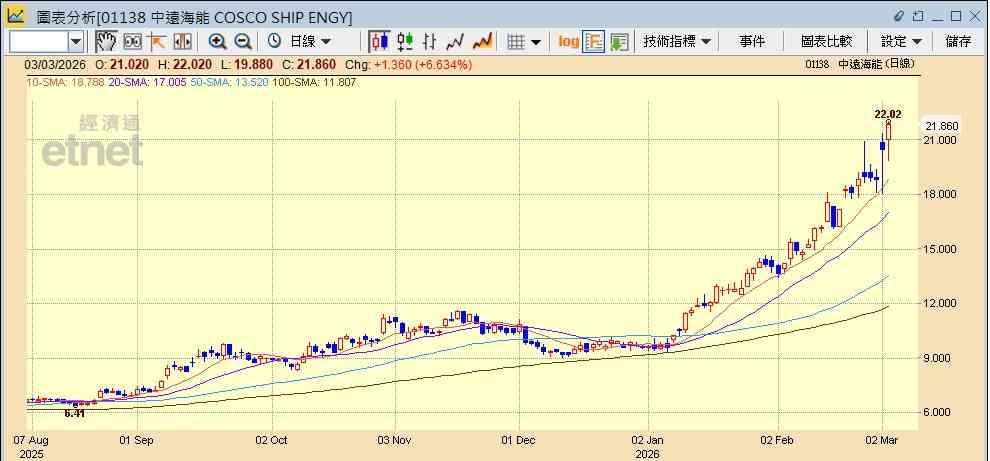Screen dimensions: 990x461
Task: Open the 設定 dropdown menu
Action: 901,42
